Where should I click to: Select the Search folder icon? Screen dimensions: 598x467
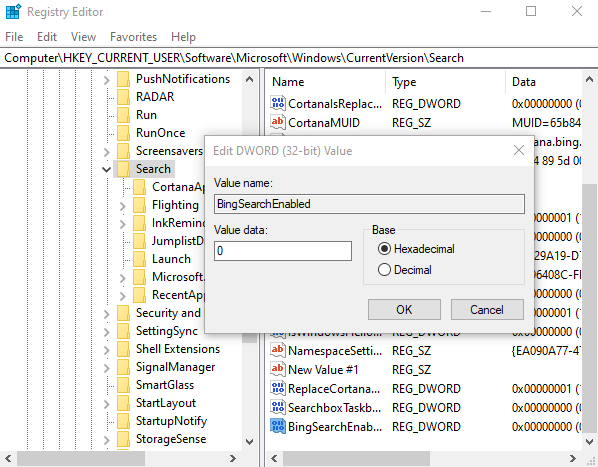click(x=123, y=169)
